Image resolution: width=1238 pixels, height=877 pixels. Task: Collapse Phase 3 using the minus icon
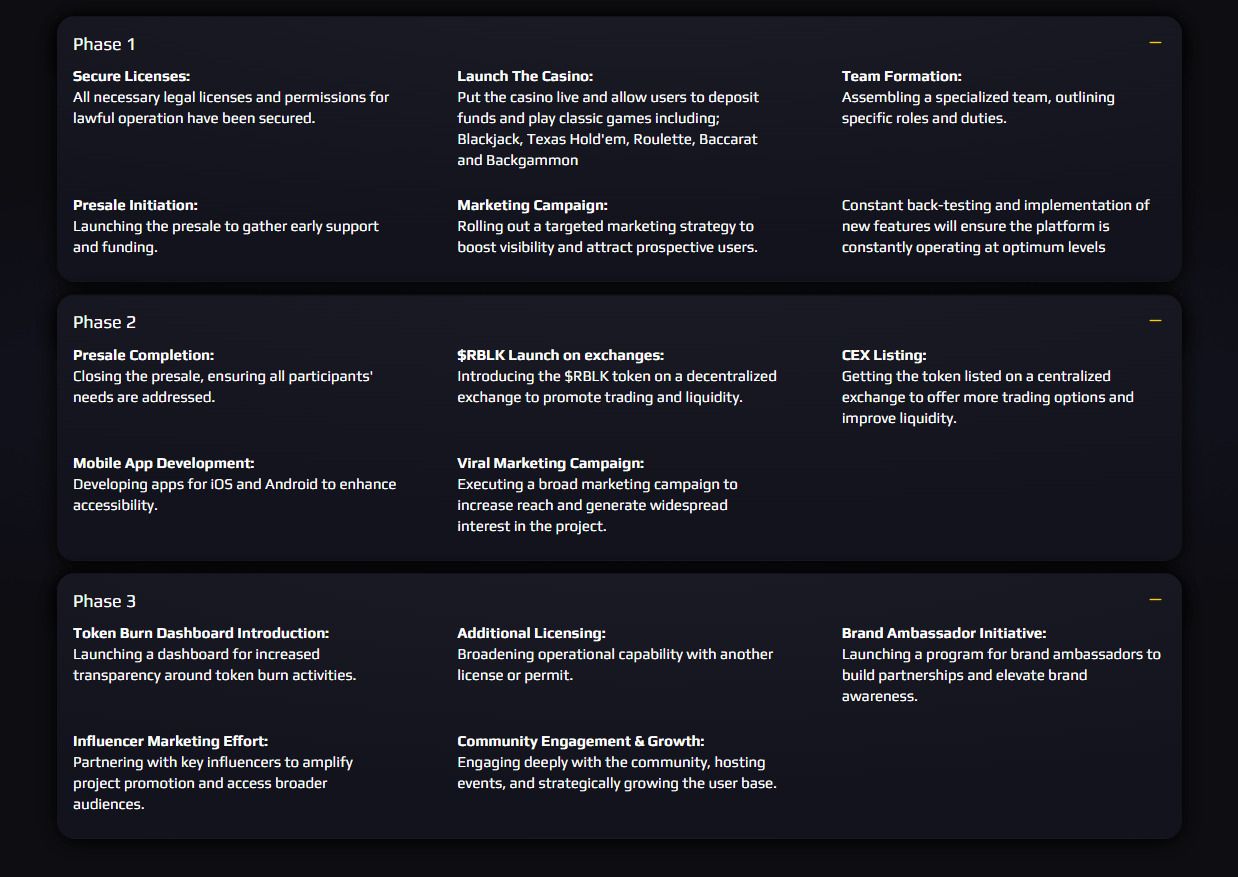[x=1155, y=600]
